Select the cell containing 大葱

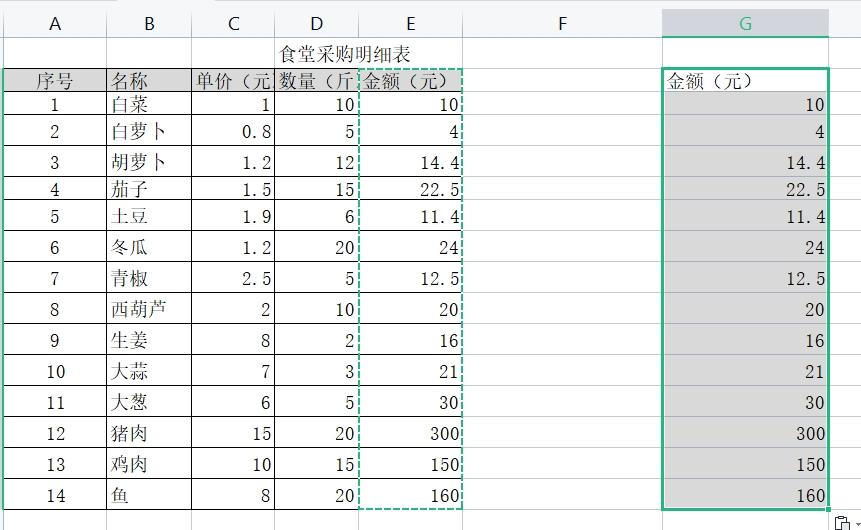149,401
